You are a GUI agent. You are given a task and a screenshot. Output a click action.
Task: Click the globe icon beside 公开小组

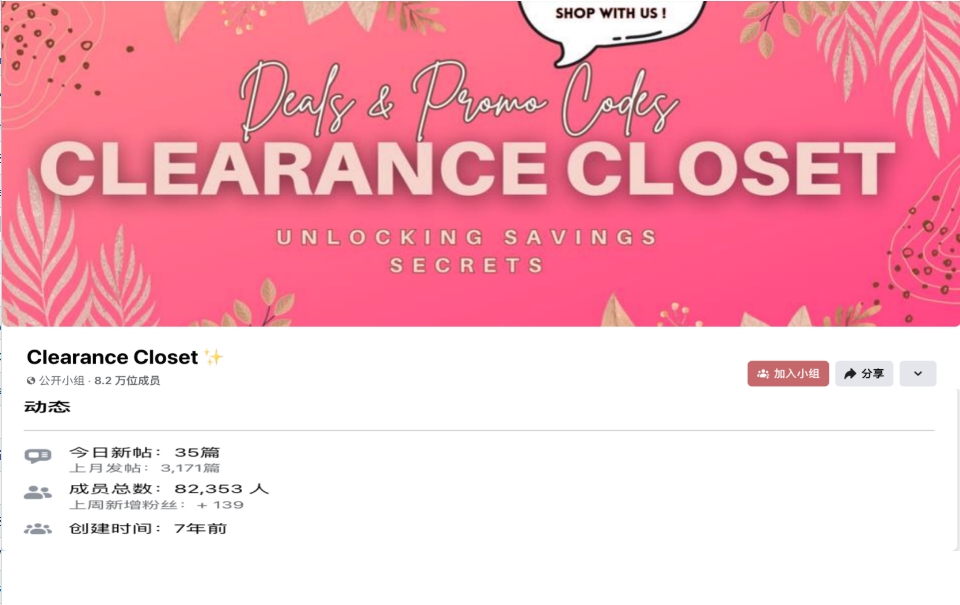[x=31, y=381]
